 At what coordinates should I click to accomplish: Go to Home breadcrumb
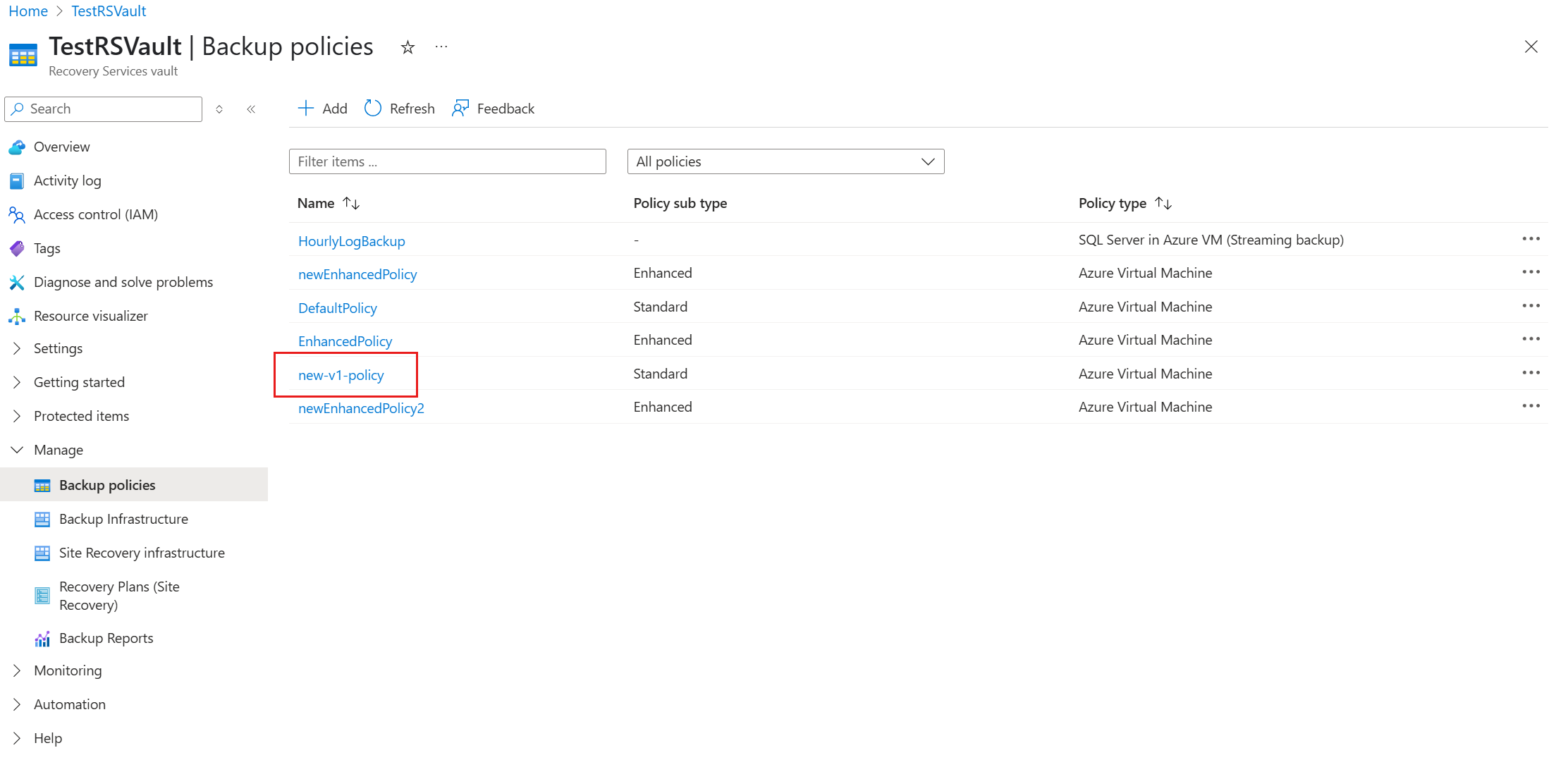click(28, 11)
